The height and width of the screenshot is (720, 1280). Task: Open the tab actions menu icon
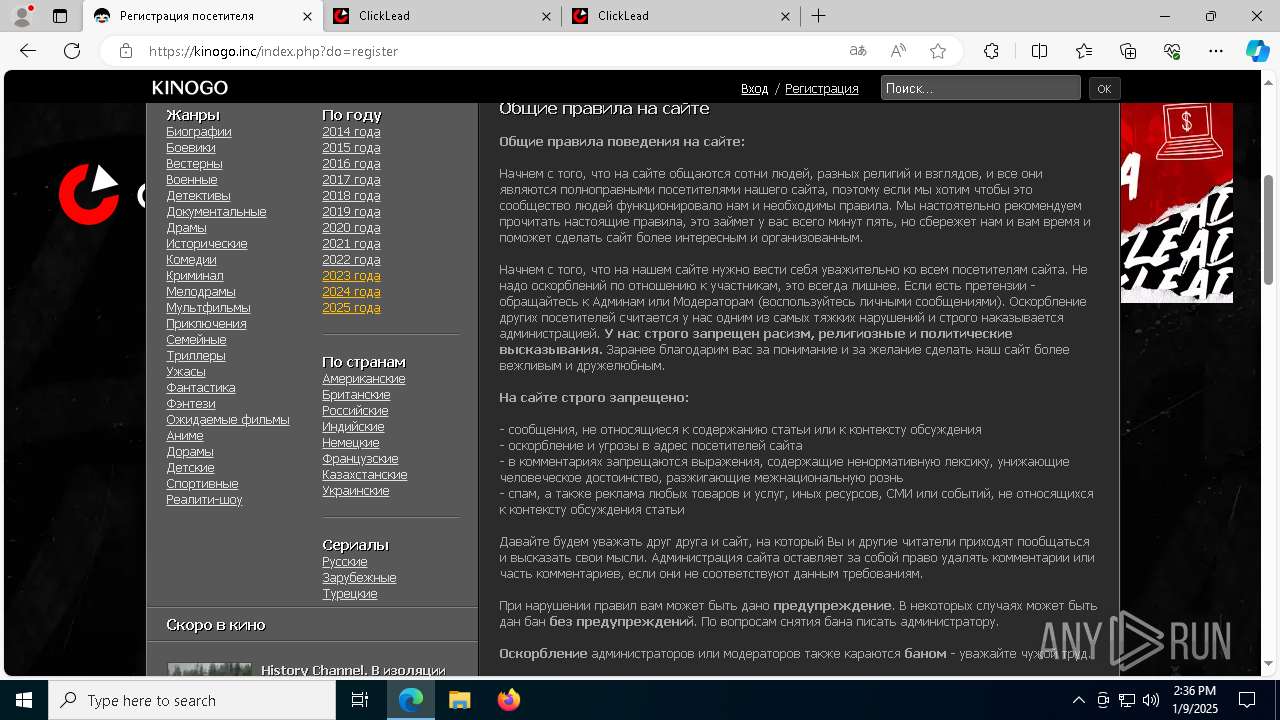[x=60, y=16]
